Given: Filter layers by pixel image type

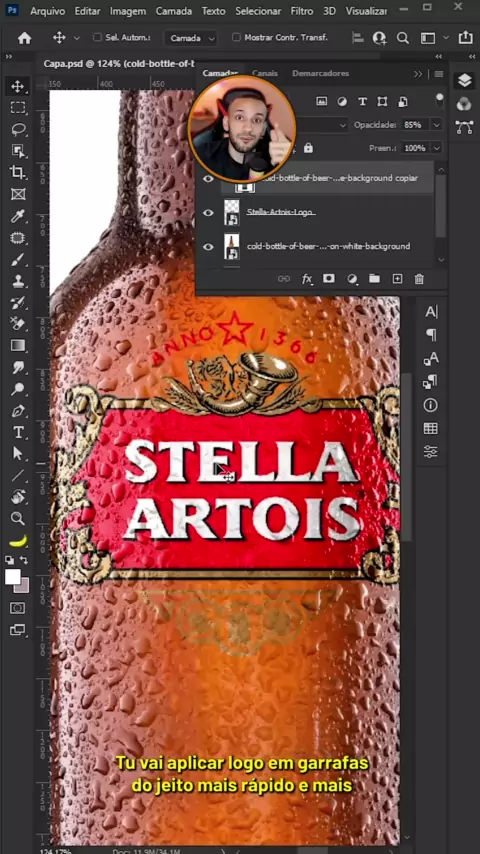Looking at the screenshot, I should (x=322, y=101).
